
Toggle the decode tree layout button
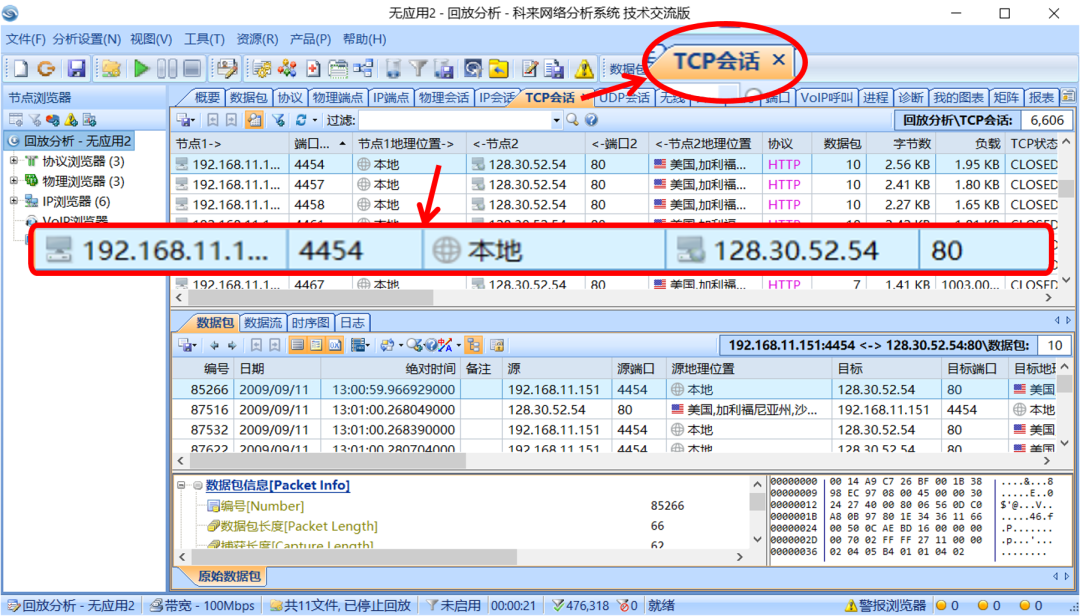474,345
